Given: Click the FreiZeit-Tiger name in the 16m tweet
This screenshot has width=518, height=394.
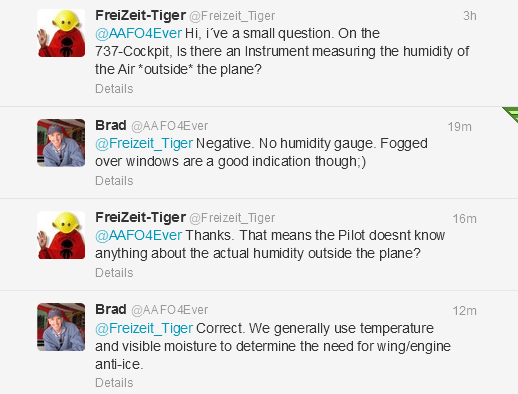Looking at the screenshot, I should 140,217.
